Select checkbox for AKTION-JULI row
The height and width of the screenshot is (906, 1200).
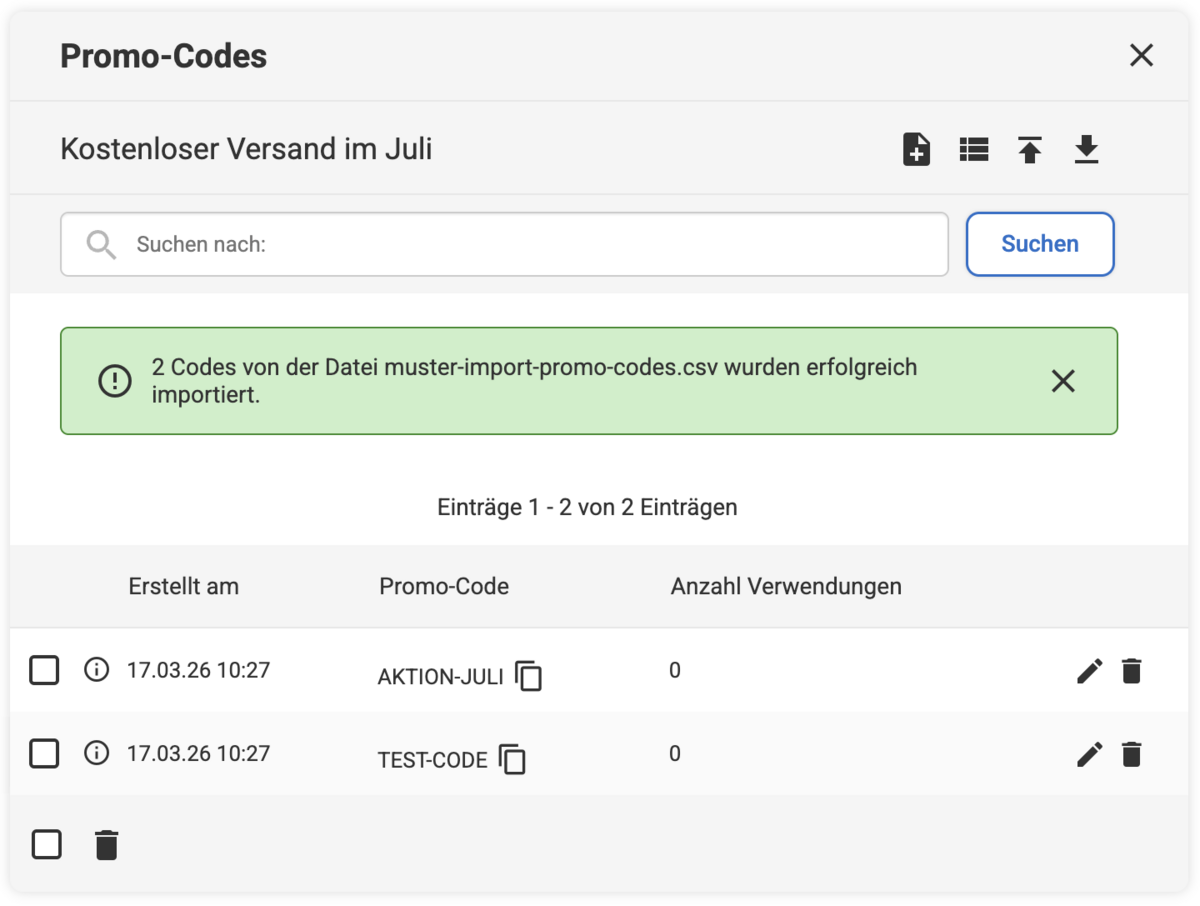44,670
